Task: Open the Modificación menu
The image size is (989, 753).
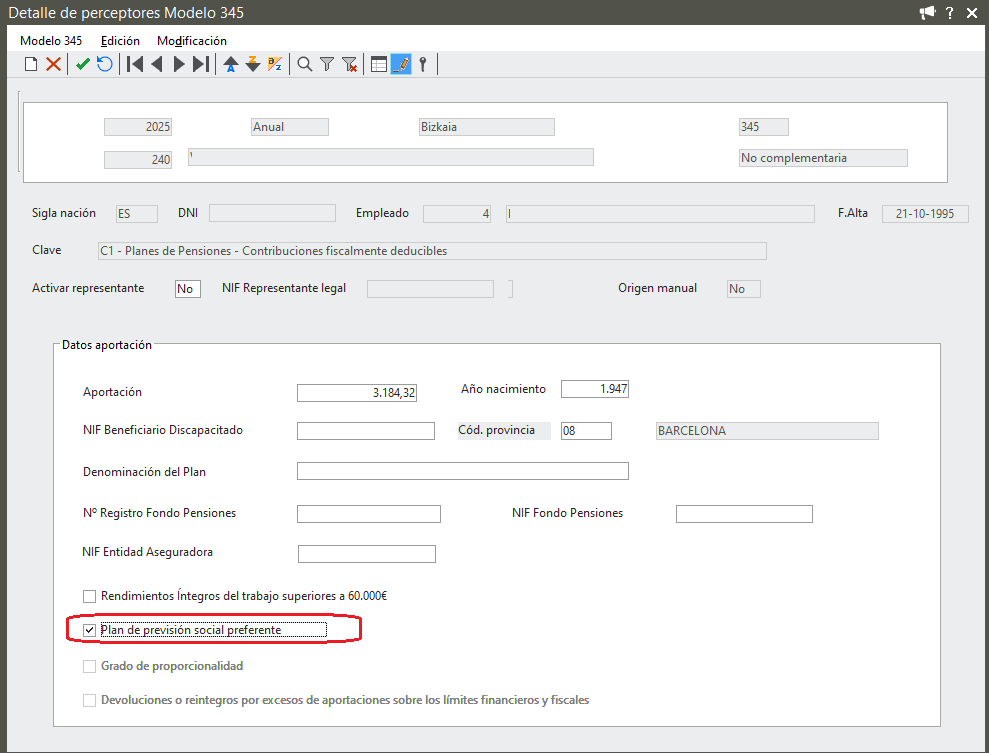Action: pos(192,41)
